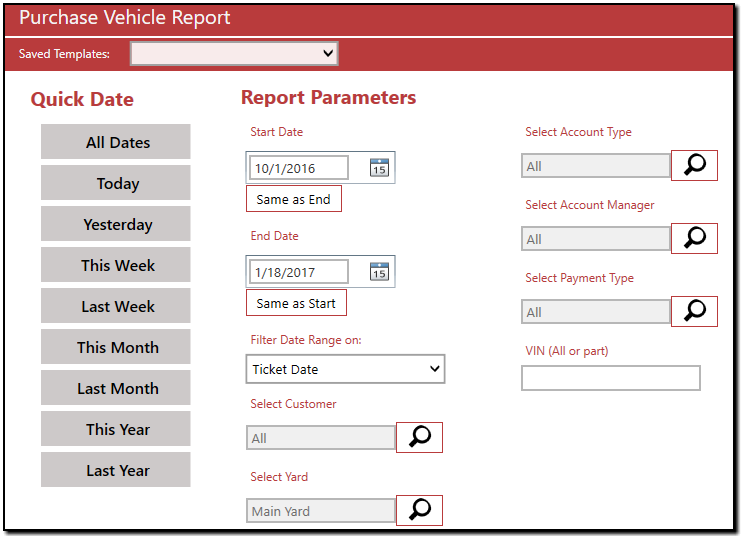Open the Select Account Type search

(x=694, y=166)
